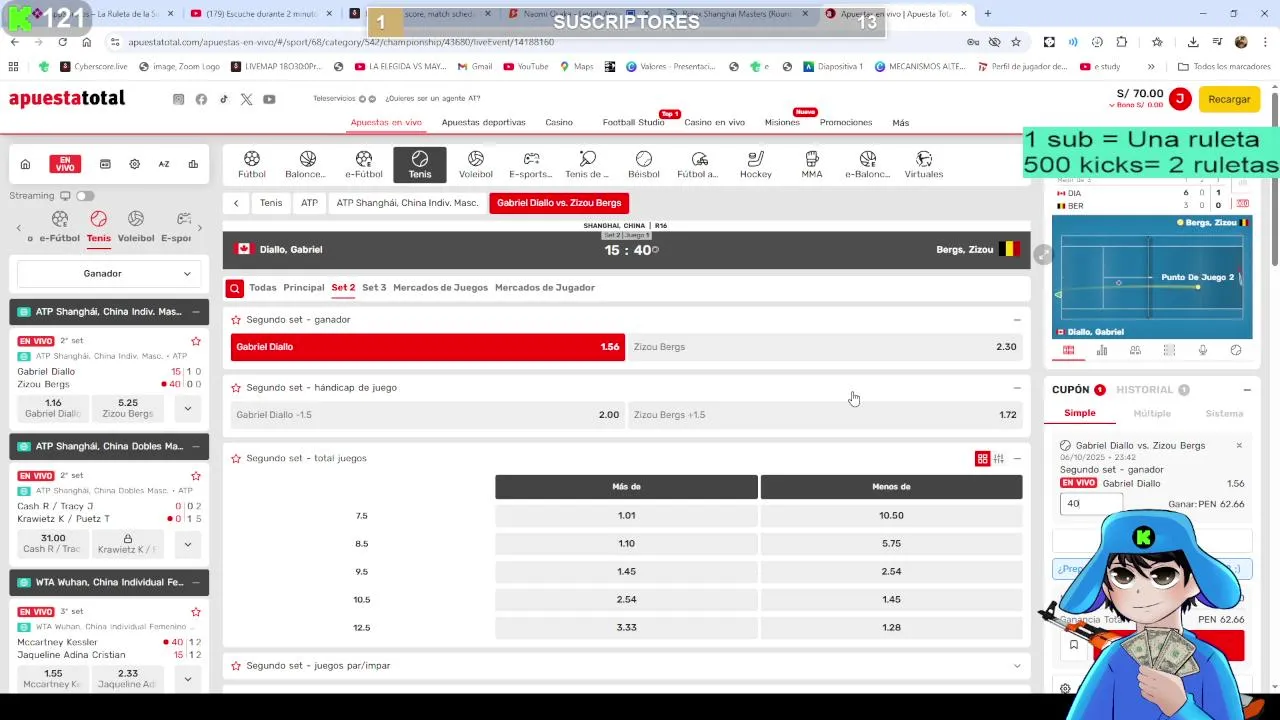This screenshot has height=720, width=1280.
Task: Favorite the Segundo set - total juegos market
Action: coord(236,458)
